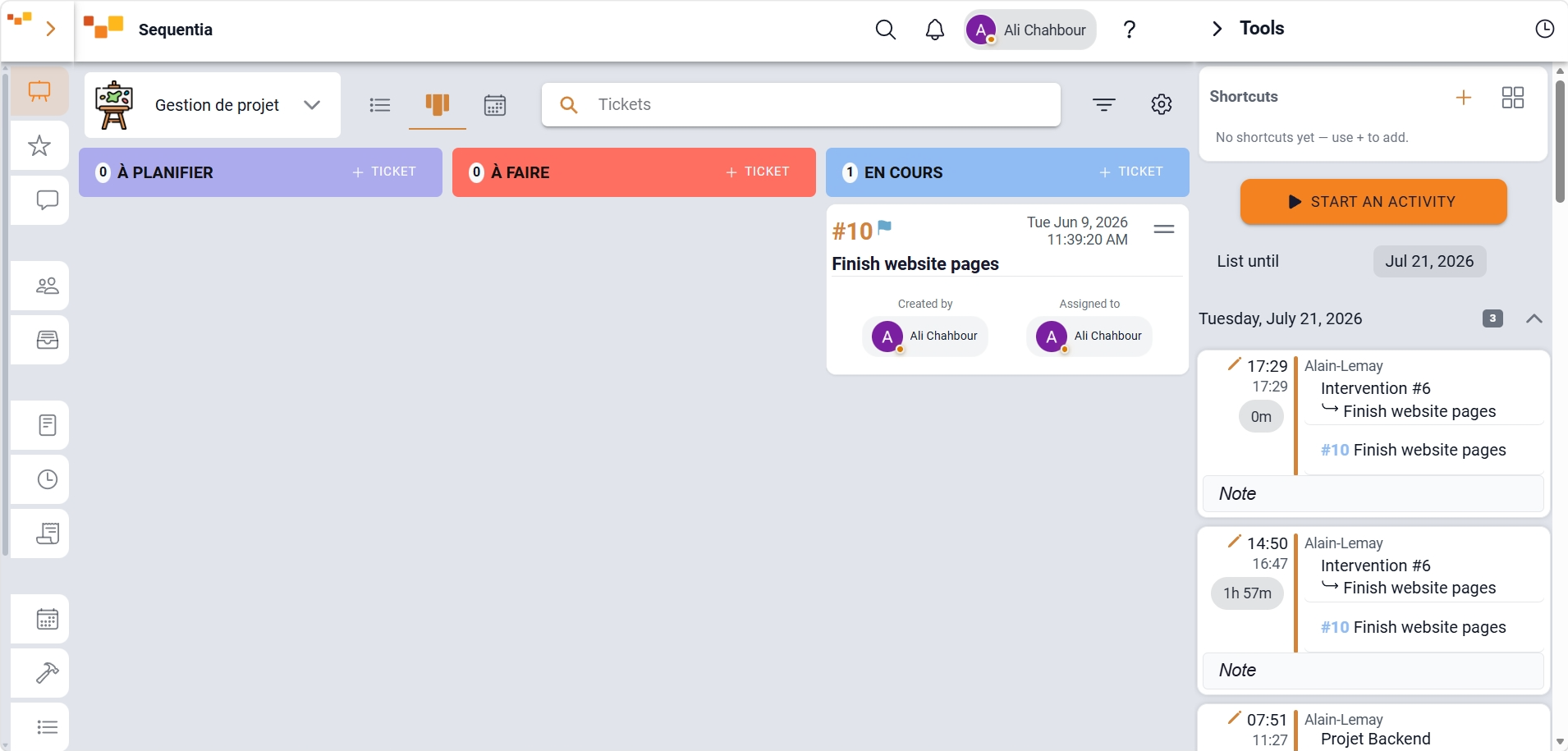This screenshot has width=1568, height=751.
Task: Collapse Tuesday, July 21, 2026 group
Action: coord(1534,318)
